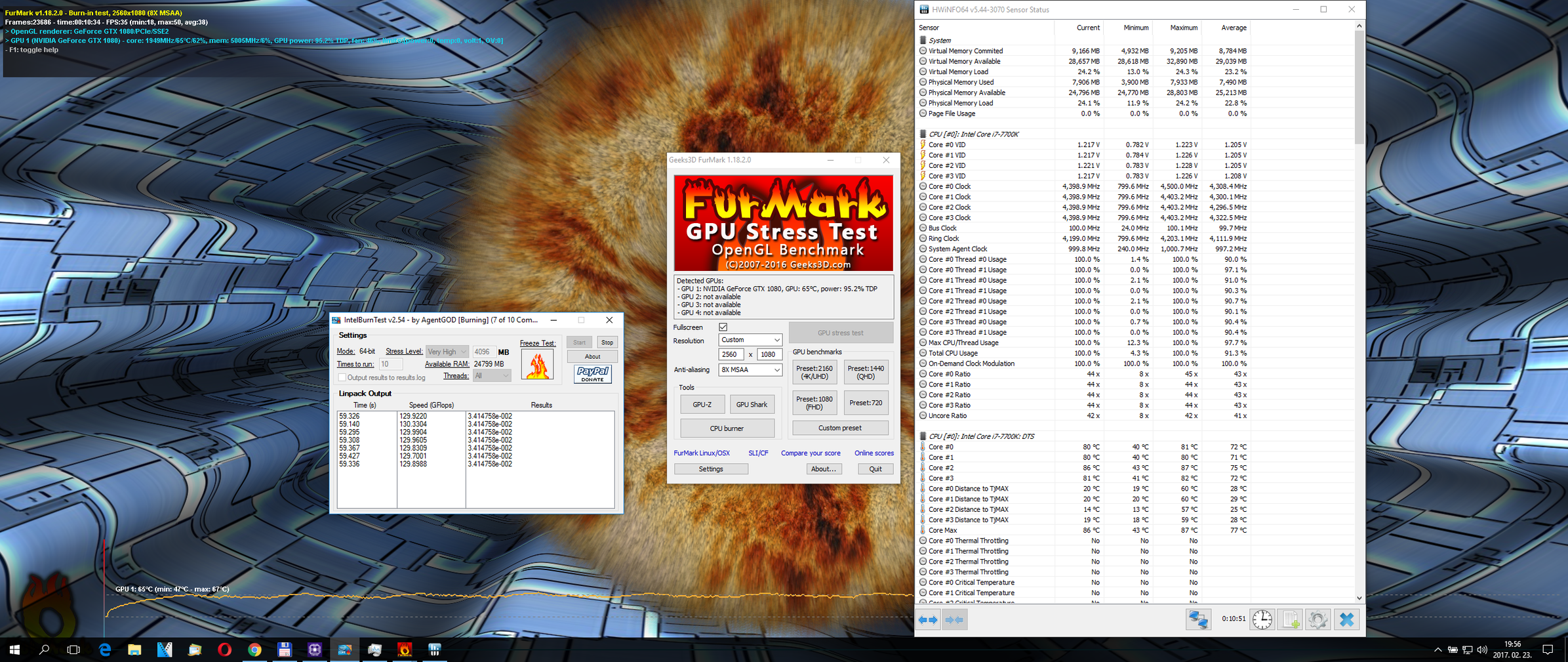Click IntelBurnTest About button

pyautogui.click(x=592, y=356)
